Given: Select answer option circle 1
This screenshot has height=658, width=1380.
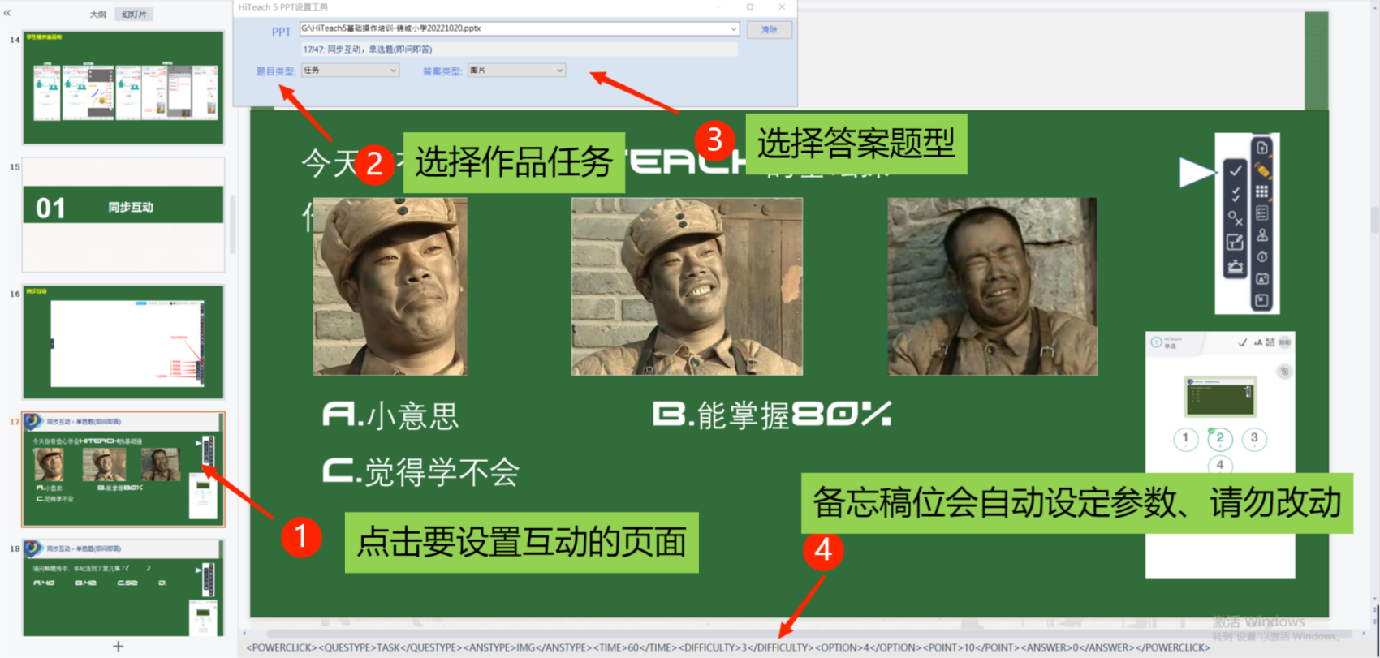Looking at the screenshot, I should [x=1186, y=439].
